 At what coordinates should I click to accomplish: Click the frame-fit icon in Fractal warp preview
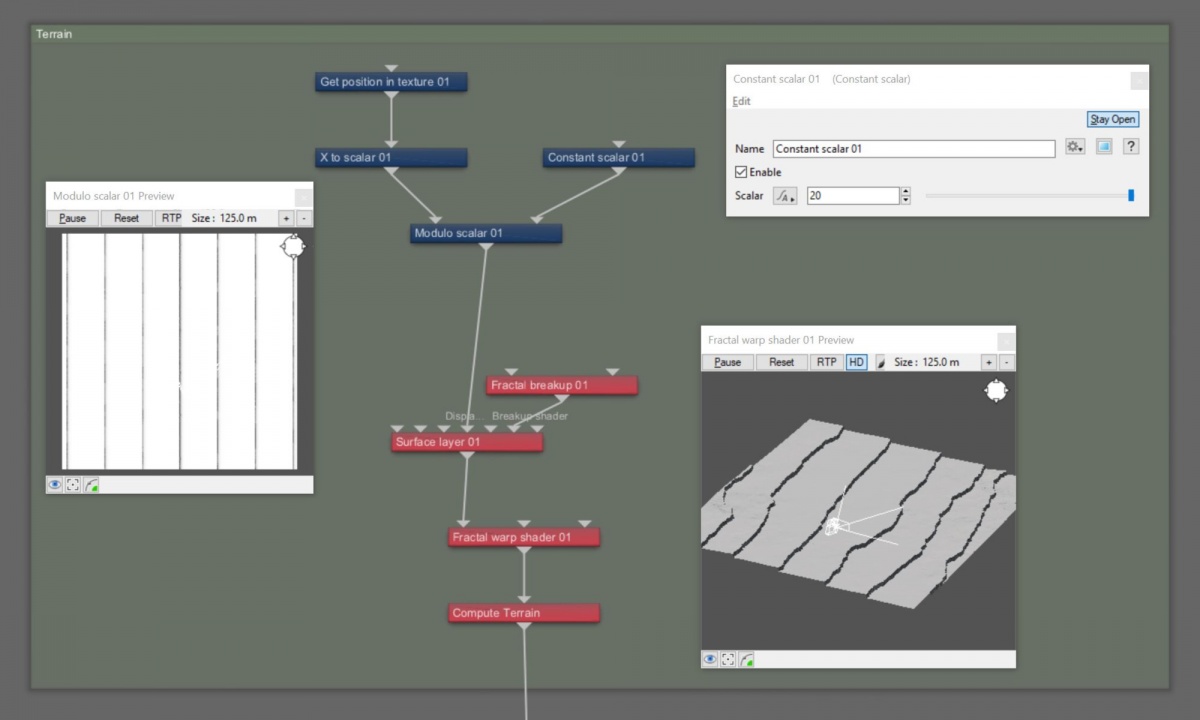[728, 660]
